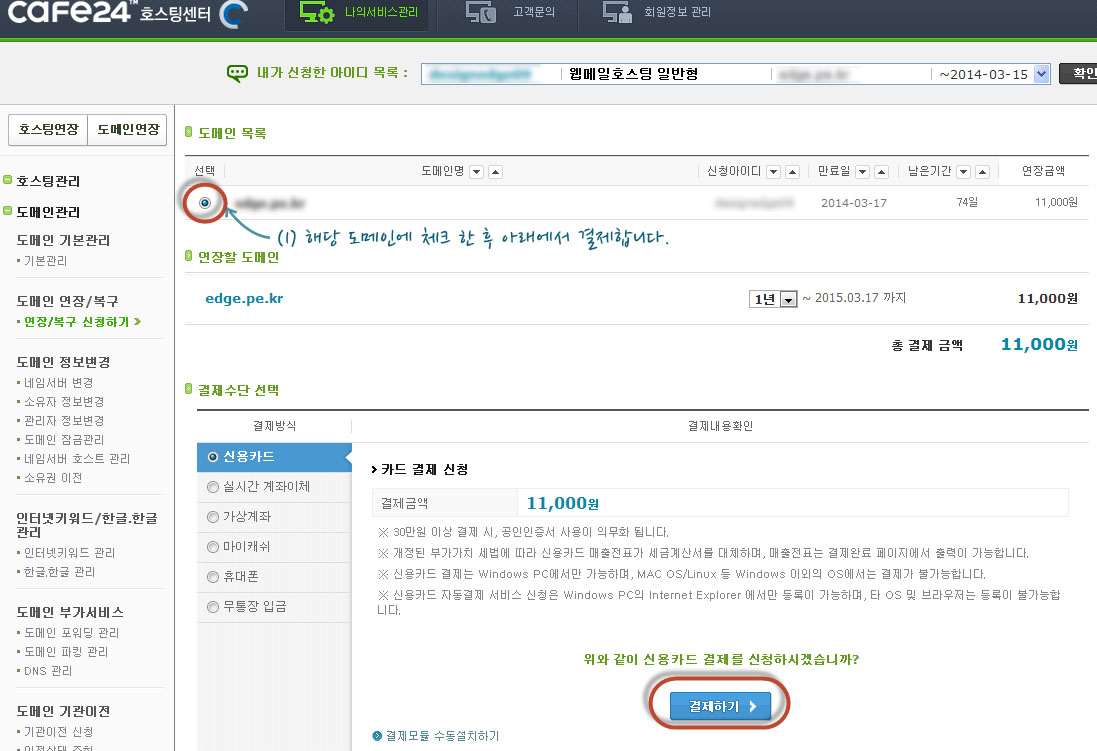The image size is (1097, 751).
Task: Sort 만료일 column descending arrow
Action: [x=862, y=172]
